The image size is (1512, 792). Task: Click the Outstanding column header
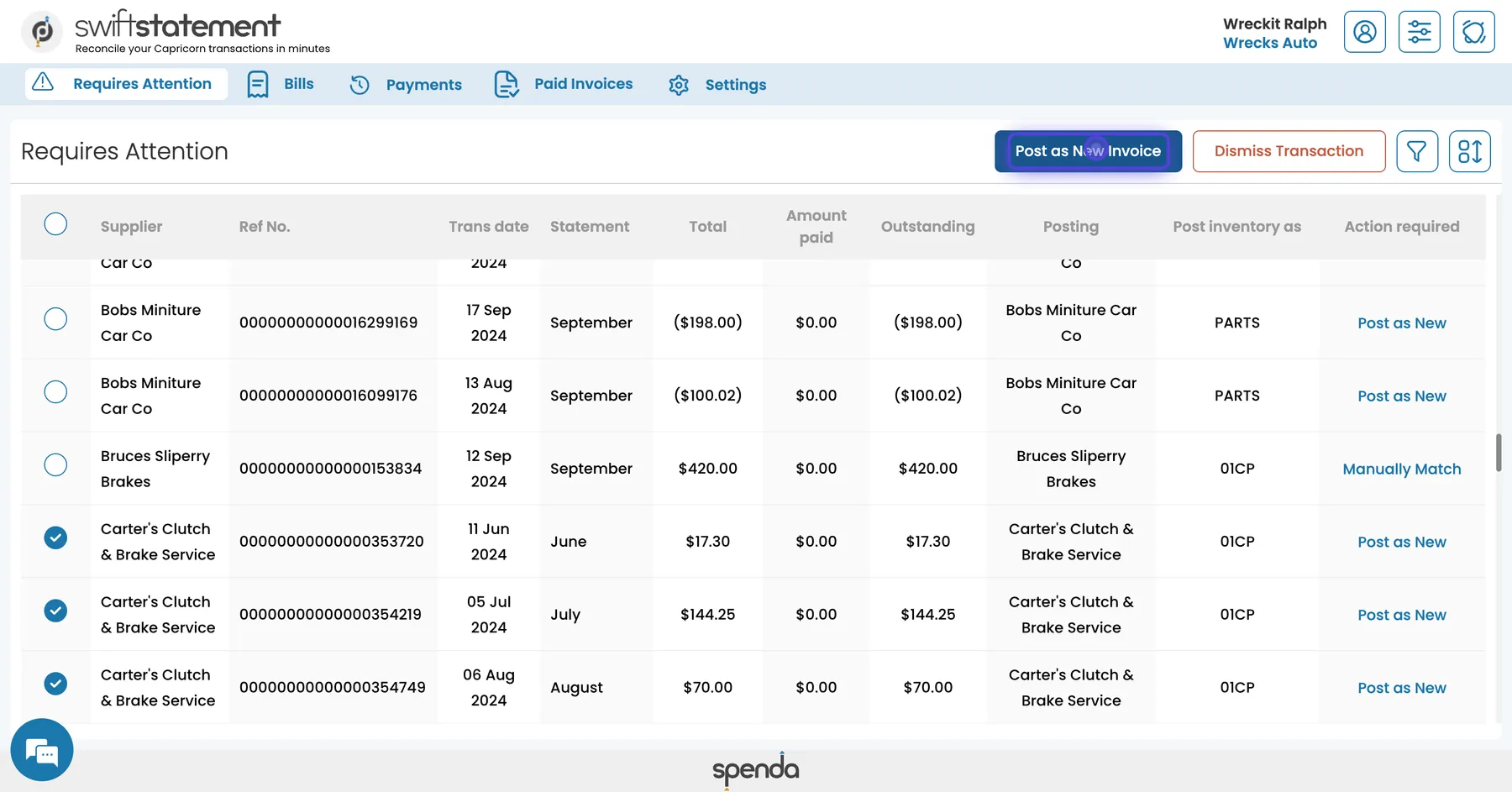(x=928, y=227)
